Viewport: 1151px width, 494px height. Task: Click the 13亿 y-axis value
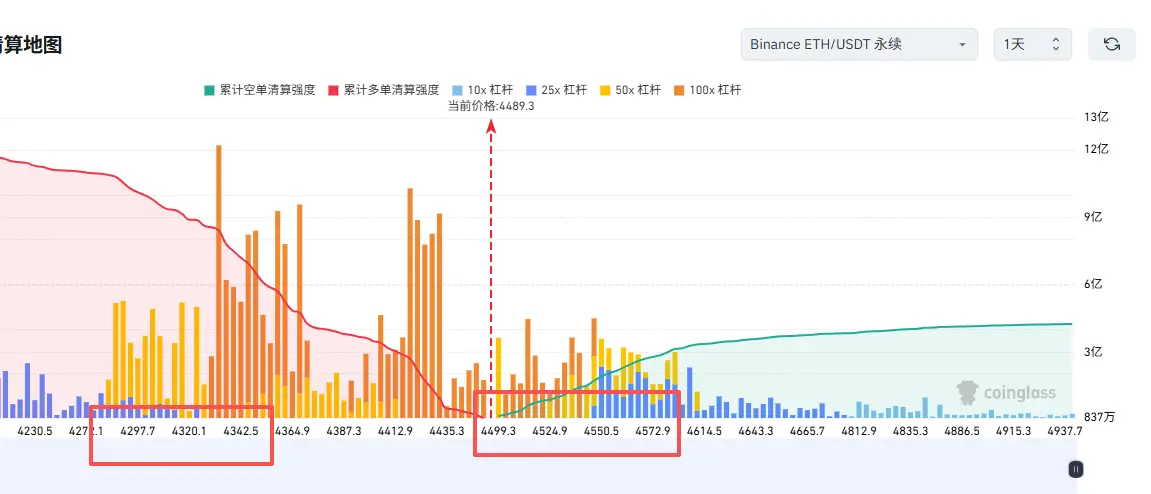click(x=1095, y=117)
